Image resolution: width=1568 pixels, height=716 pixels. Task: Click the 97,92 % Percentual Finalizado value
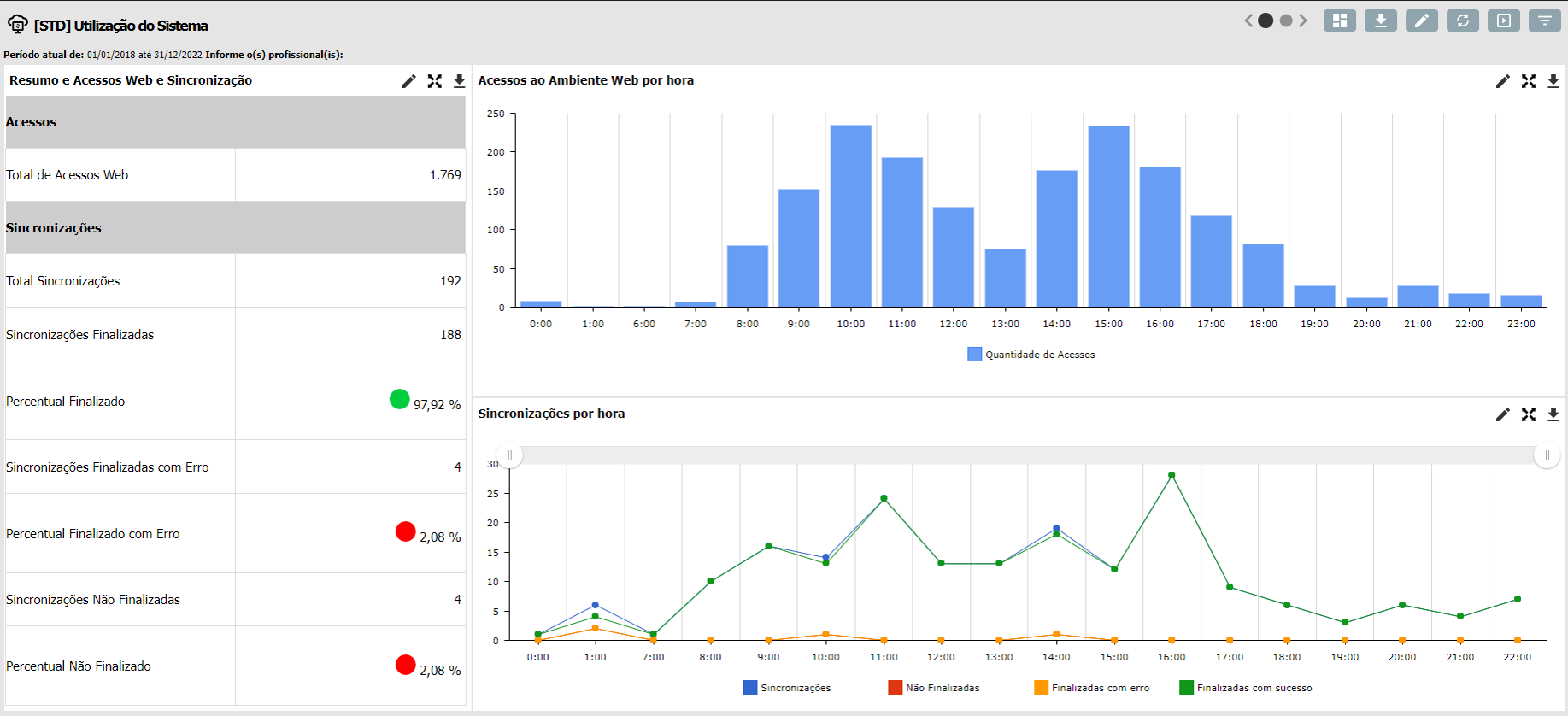[x=437, y=405]
